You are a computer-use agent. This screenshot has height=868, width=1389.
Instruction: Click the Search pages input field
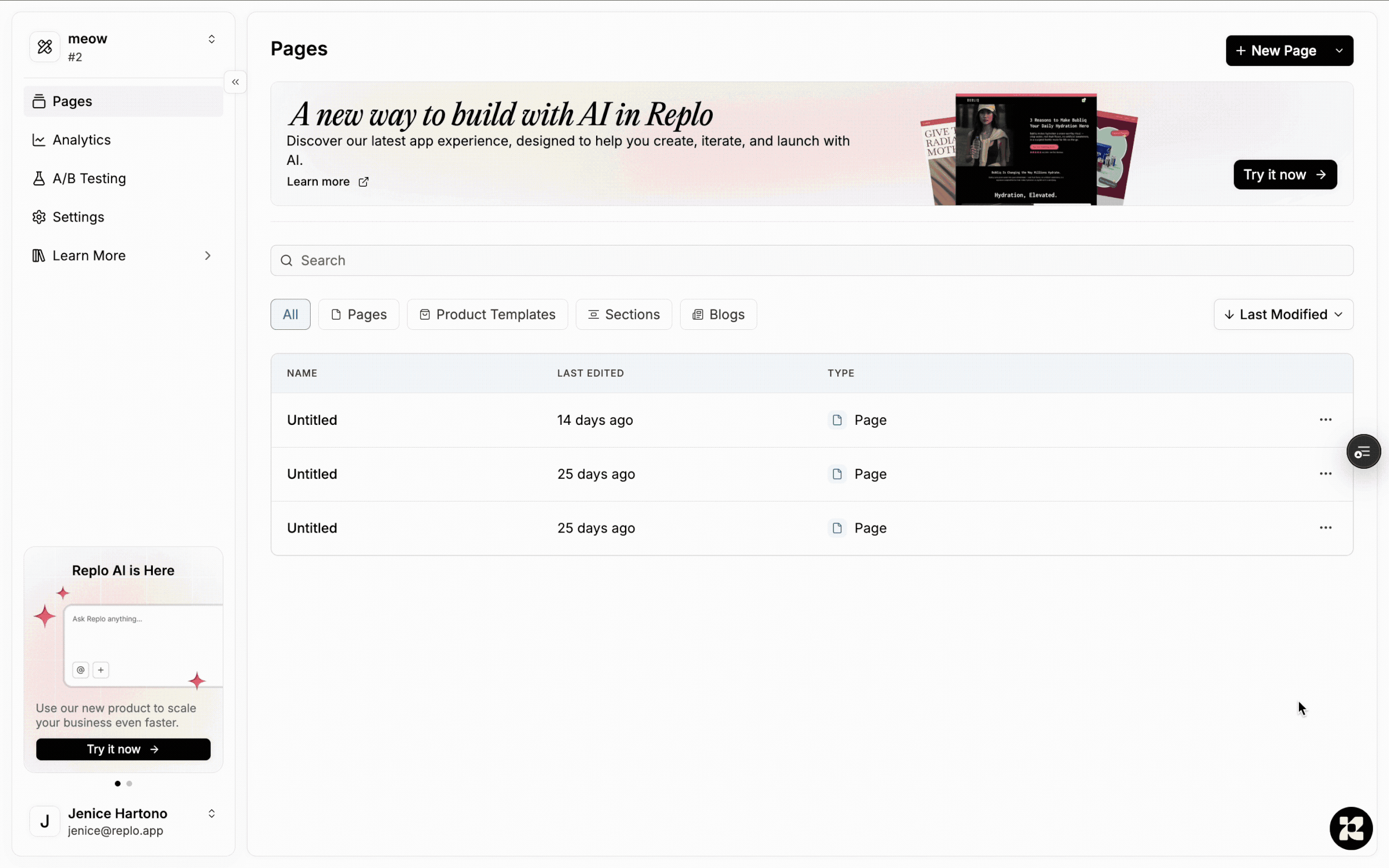coord(811,260)
